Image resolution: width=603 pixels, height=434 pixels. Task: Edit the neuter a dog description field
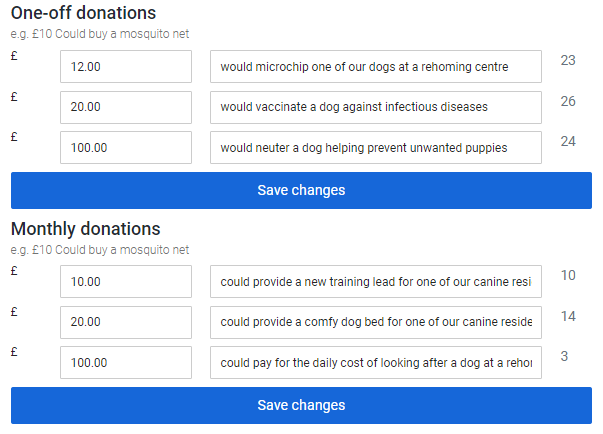[x=375, y=147]
